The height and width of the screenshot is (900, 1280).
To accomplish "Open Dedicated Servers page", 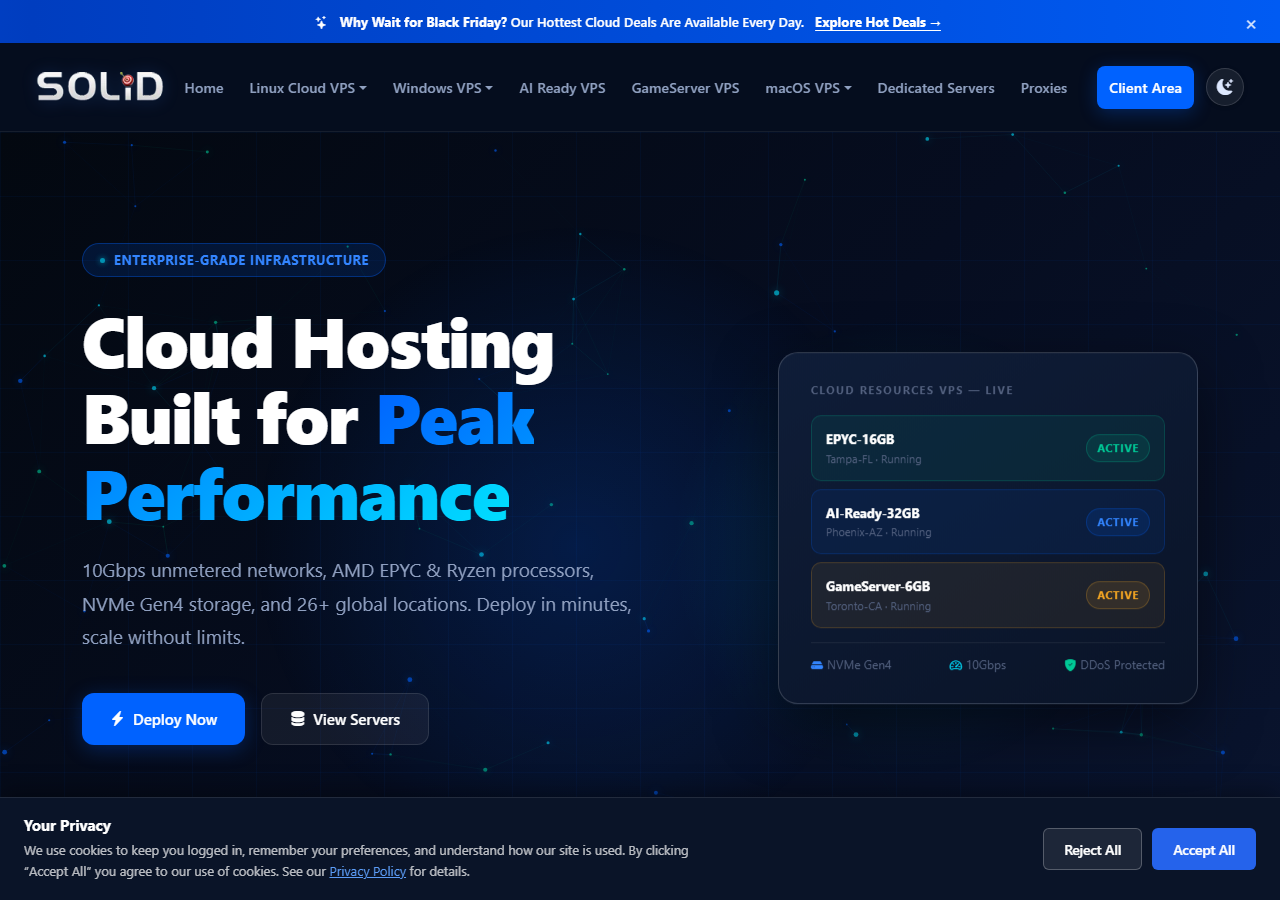I will 936,88.
